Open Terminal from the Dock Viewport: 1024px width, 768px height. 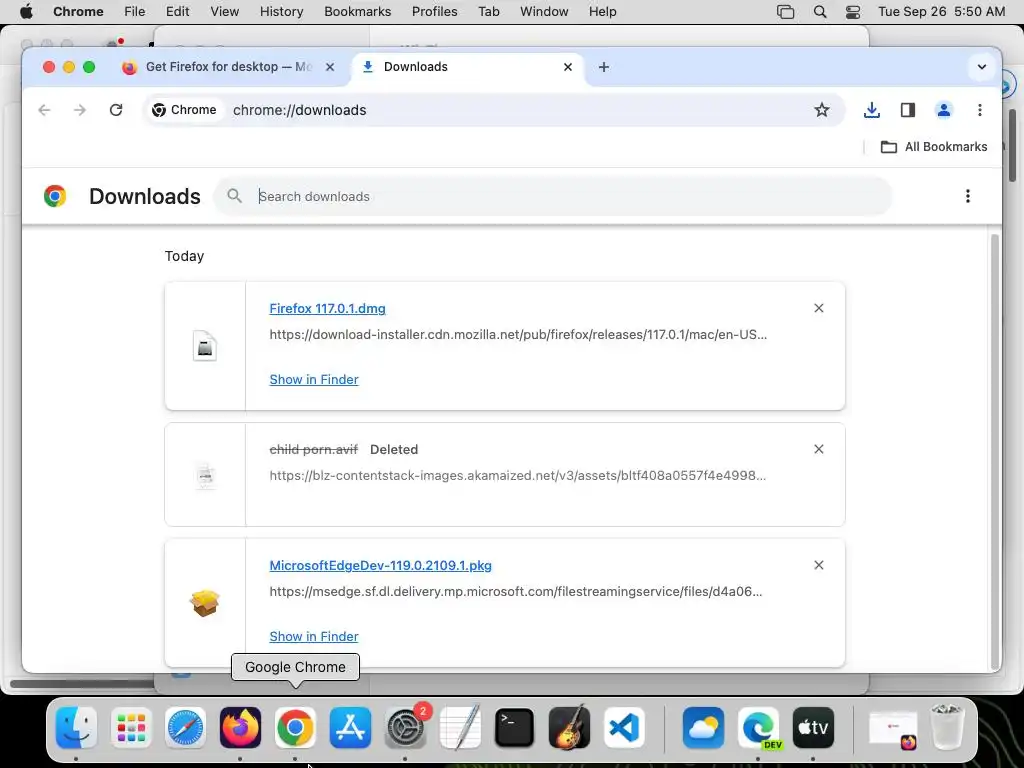(x=515, y=728)
